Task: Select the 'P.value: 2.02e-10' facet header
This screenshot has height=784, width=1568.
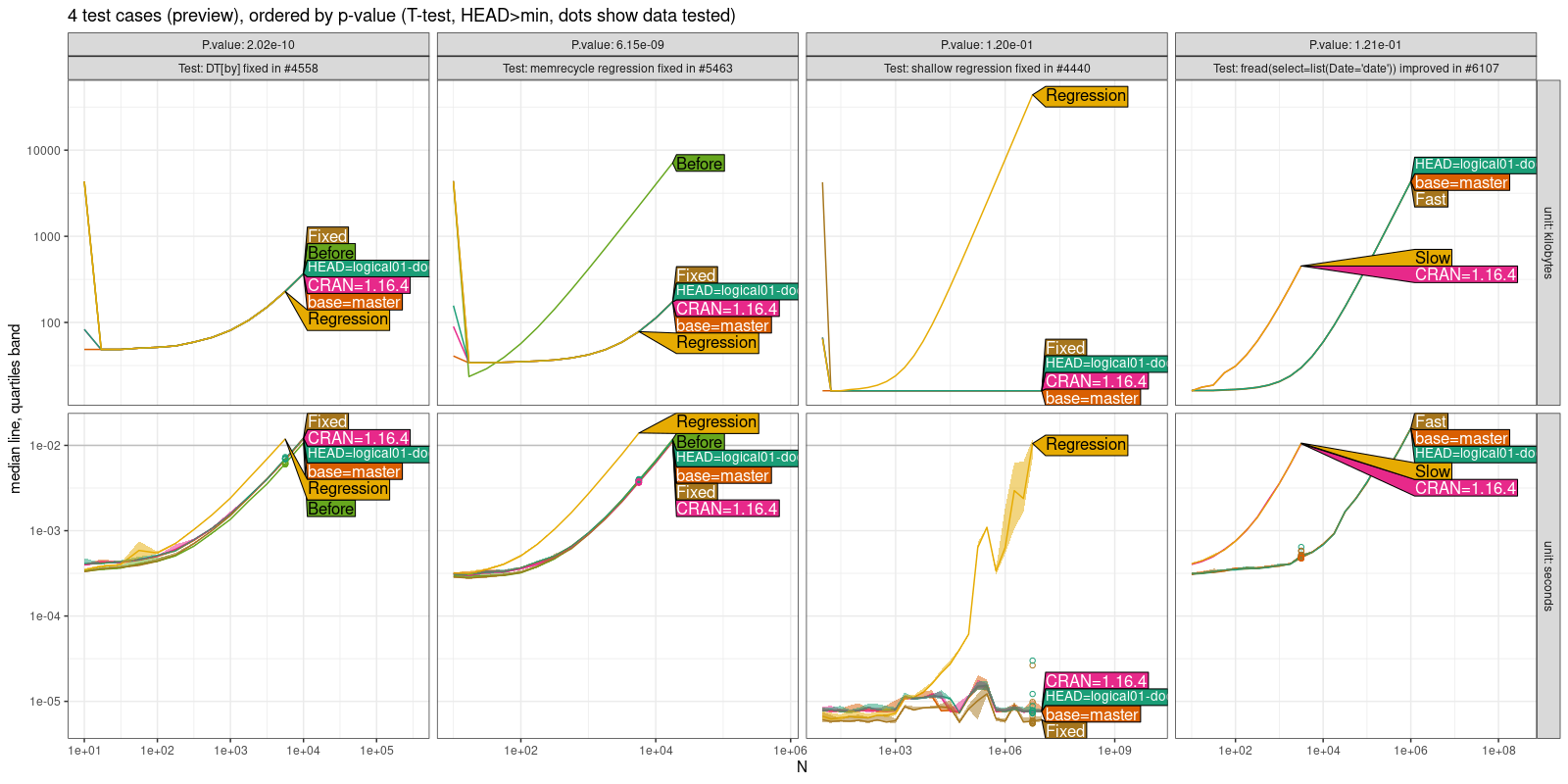Action: [248, 45]
